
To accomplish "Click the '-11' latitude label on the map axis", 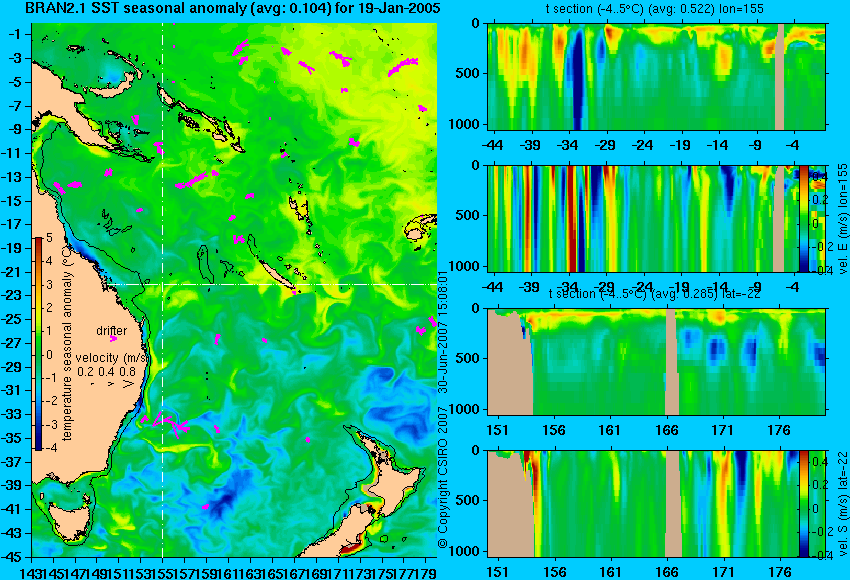I will 13,153.
